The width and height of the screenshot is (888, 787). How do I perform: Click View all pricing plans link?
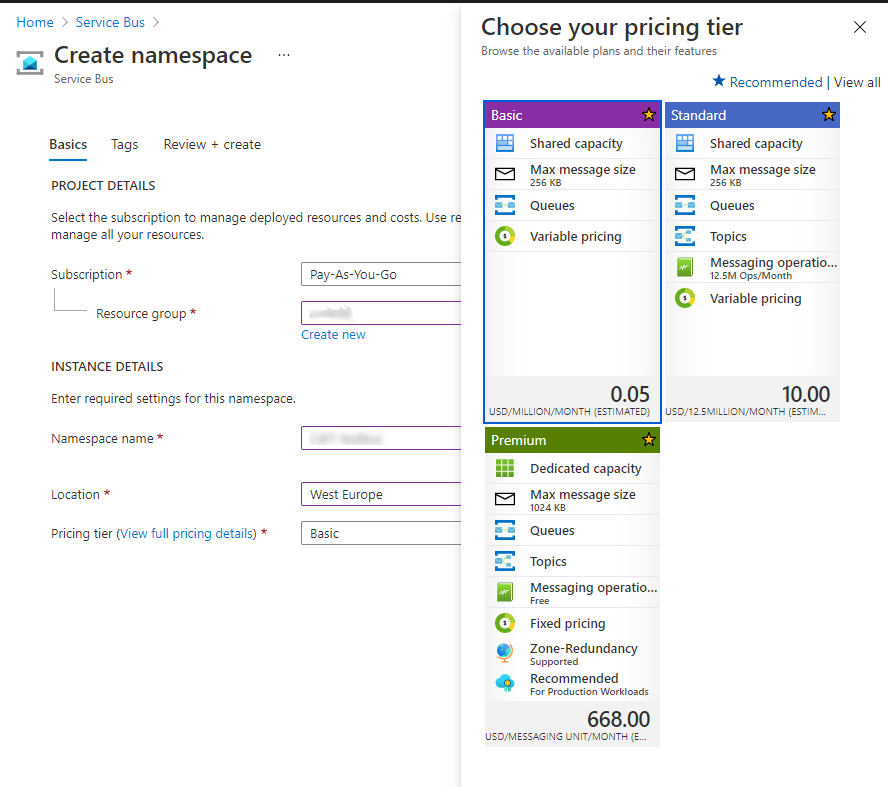coord(857,83)
